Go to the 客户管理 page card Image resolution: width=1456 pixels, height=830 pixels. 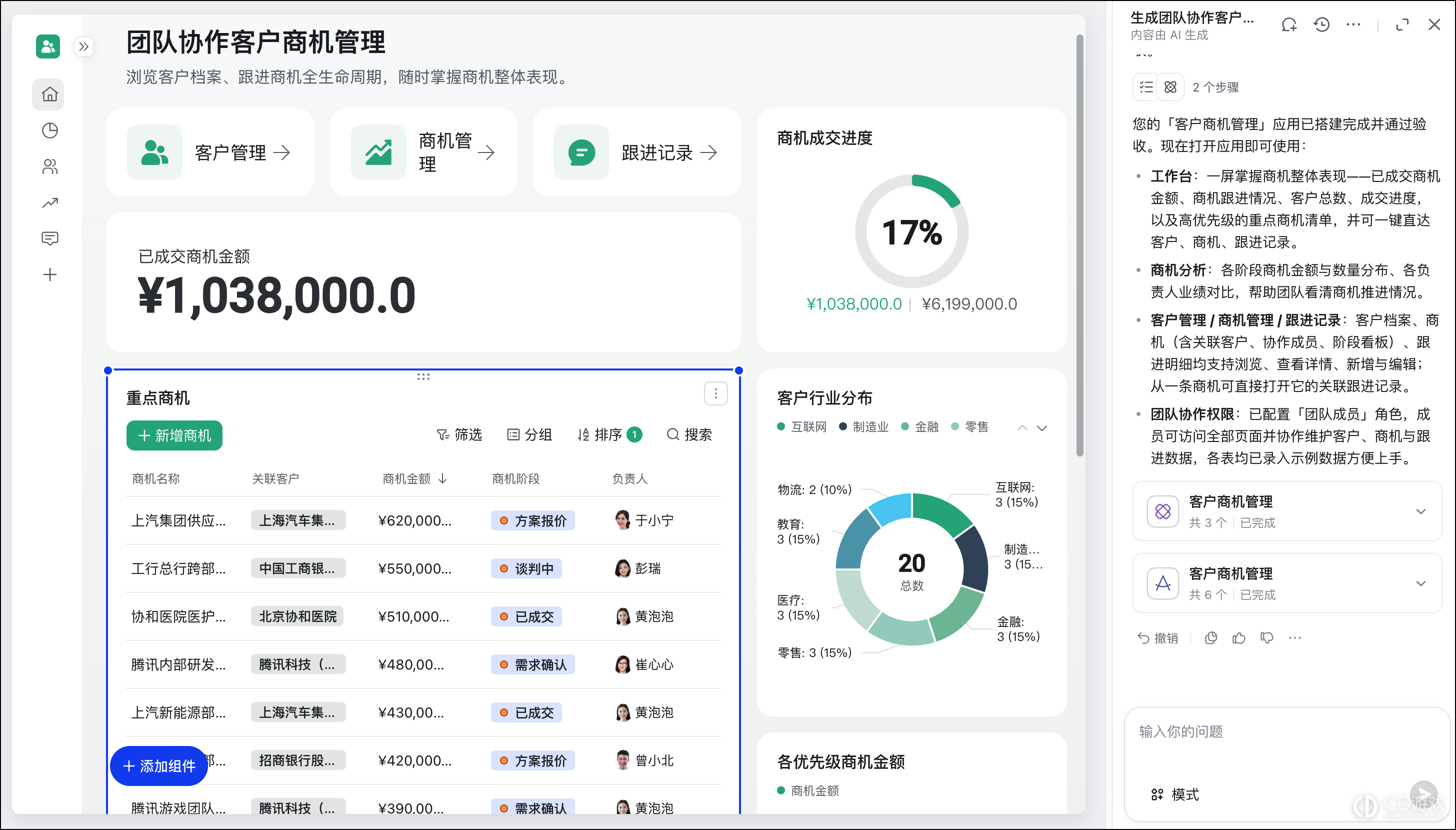[209, 153]
